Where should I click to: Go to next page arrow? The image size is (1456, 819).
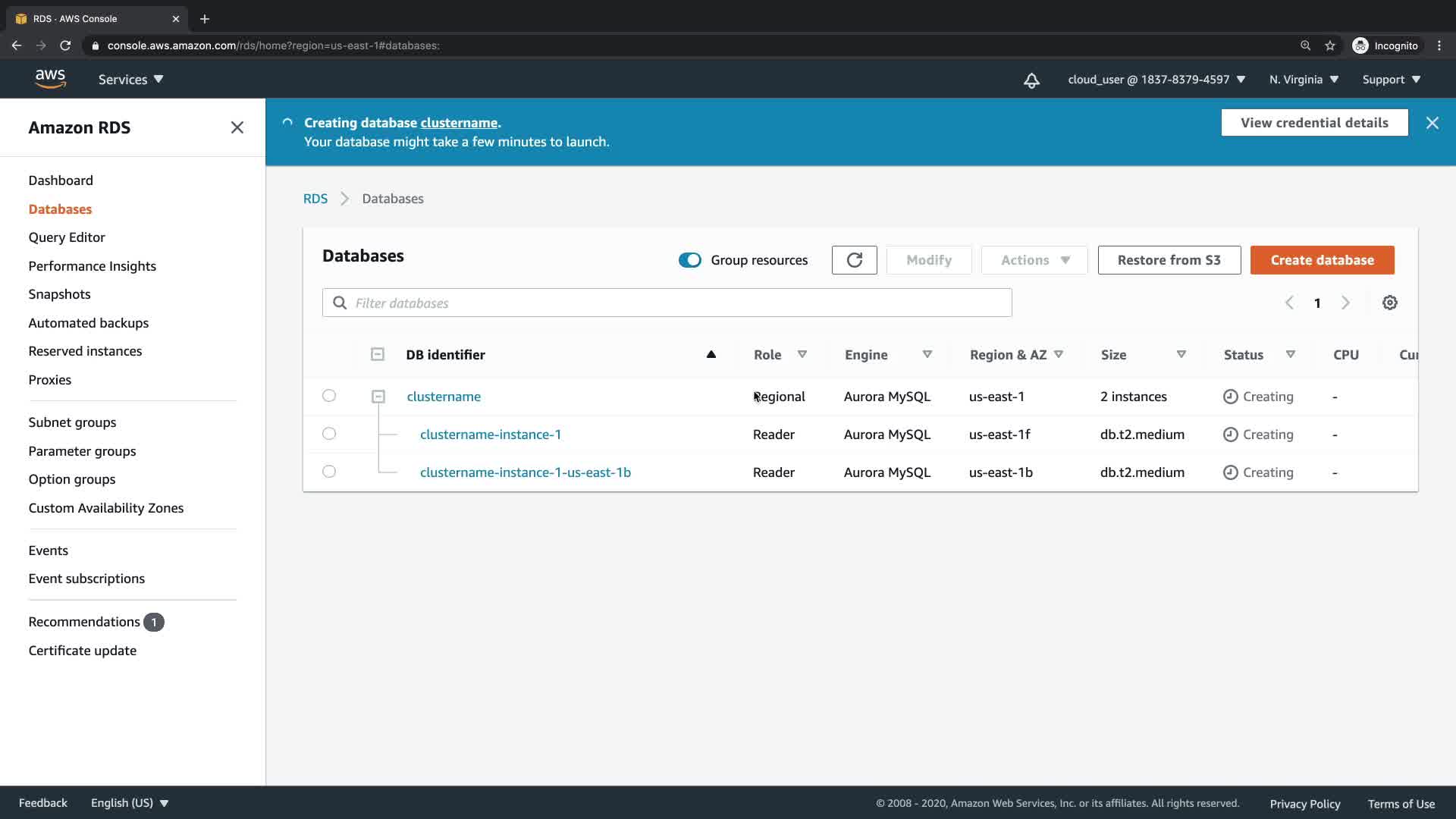1345,303
